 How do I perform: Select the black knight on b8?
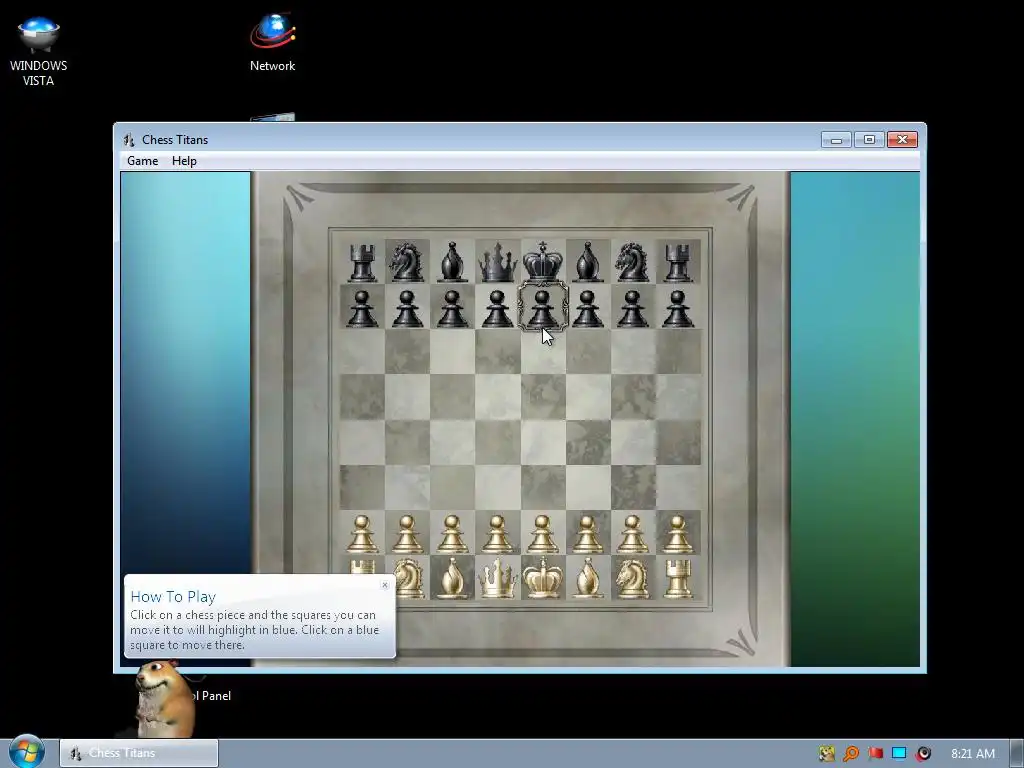coord(407,262)
